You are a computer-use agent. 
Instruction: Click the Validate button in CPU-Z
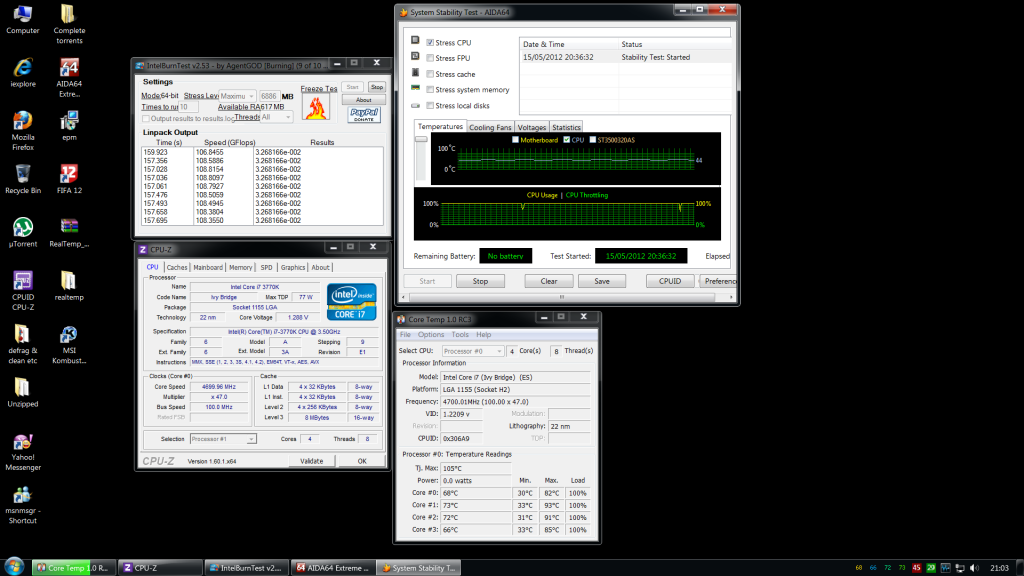[312, 461]
